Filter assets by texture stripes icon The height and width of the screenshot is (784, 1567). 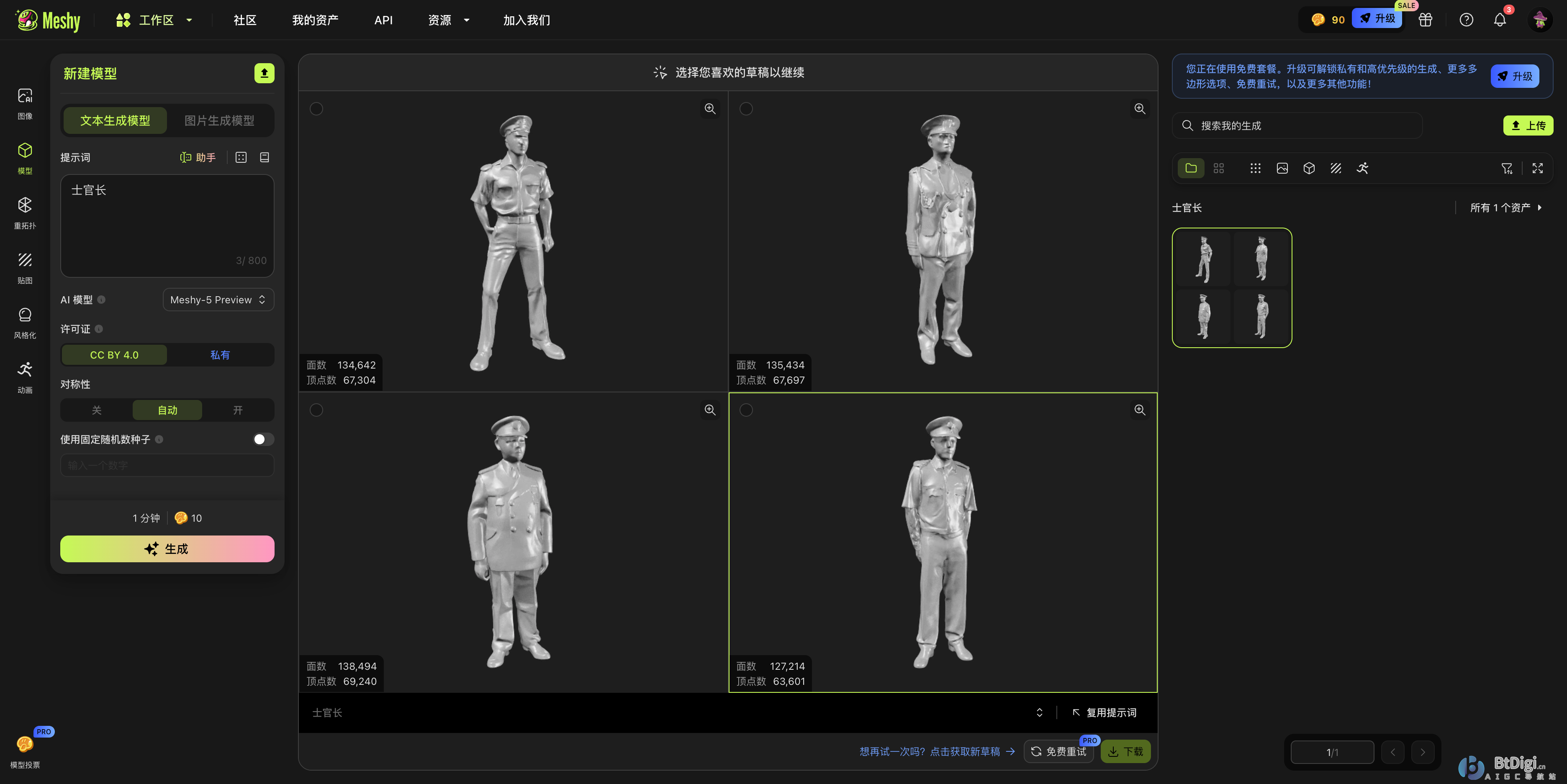(x=1336, y=168)
